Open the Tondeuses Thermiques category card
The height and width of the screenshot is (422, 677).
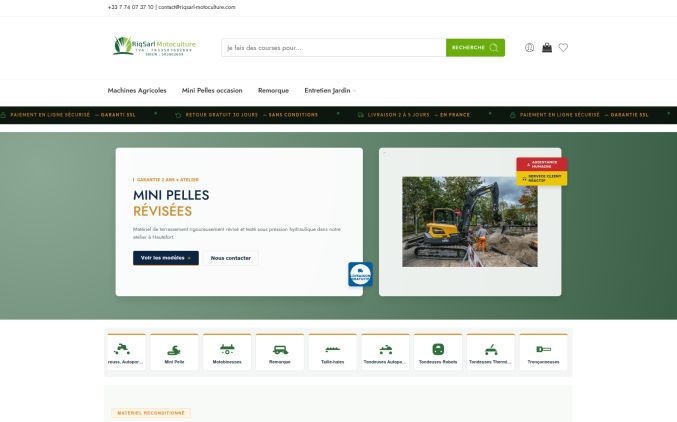490,352
